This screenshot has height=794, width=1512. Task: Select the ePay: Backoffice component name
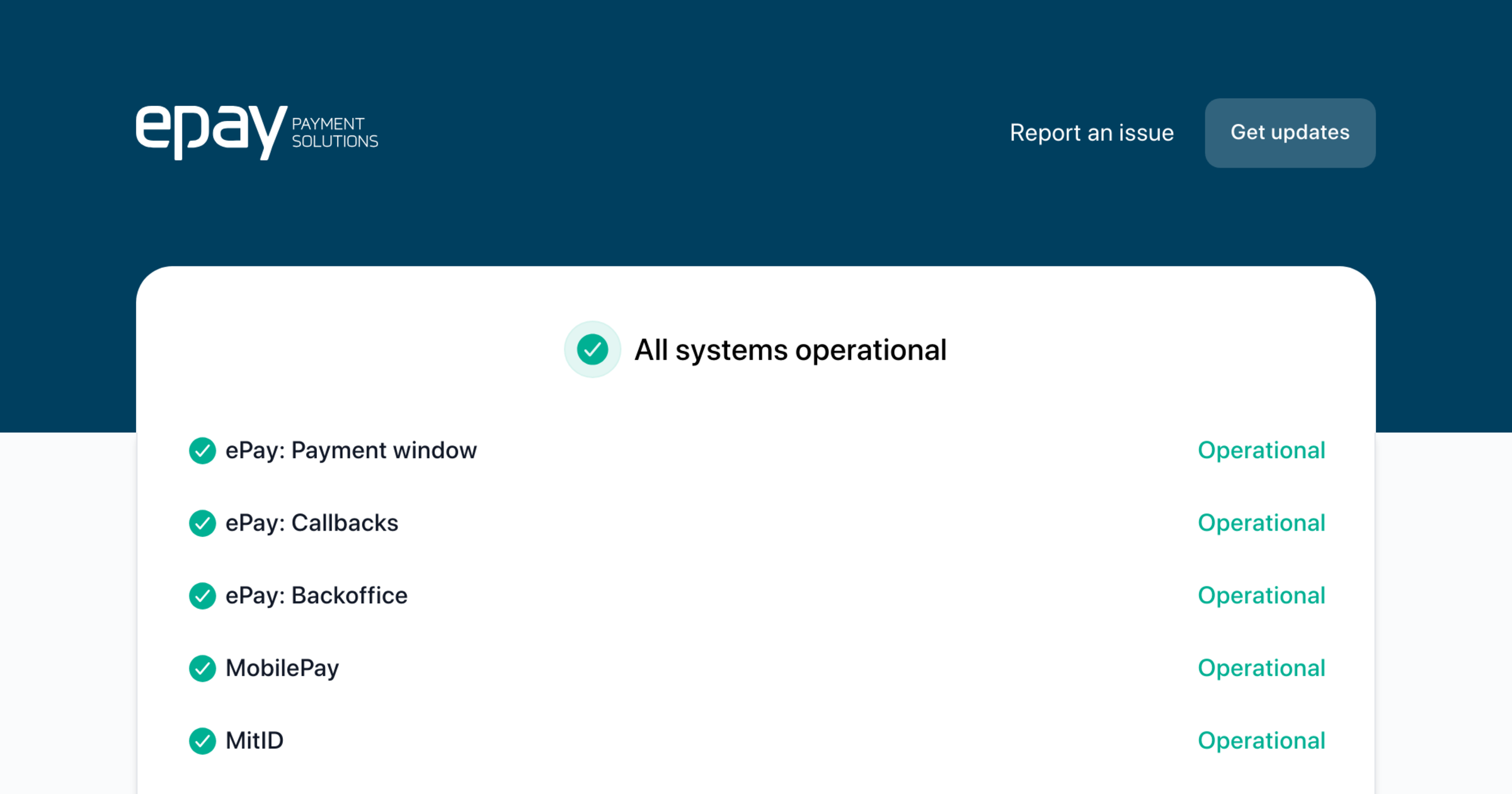316,595
